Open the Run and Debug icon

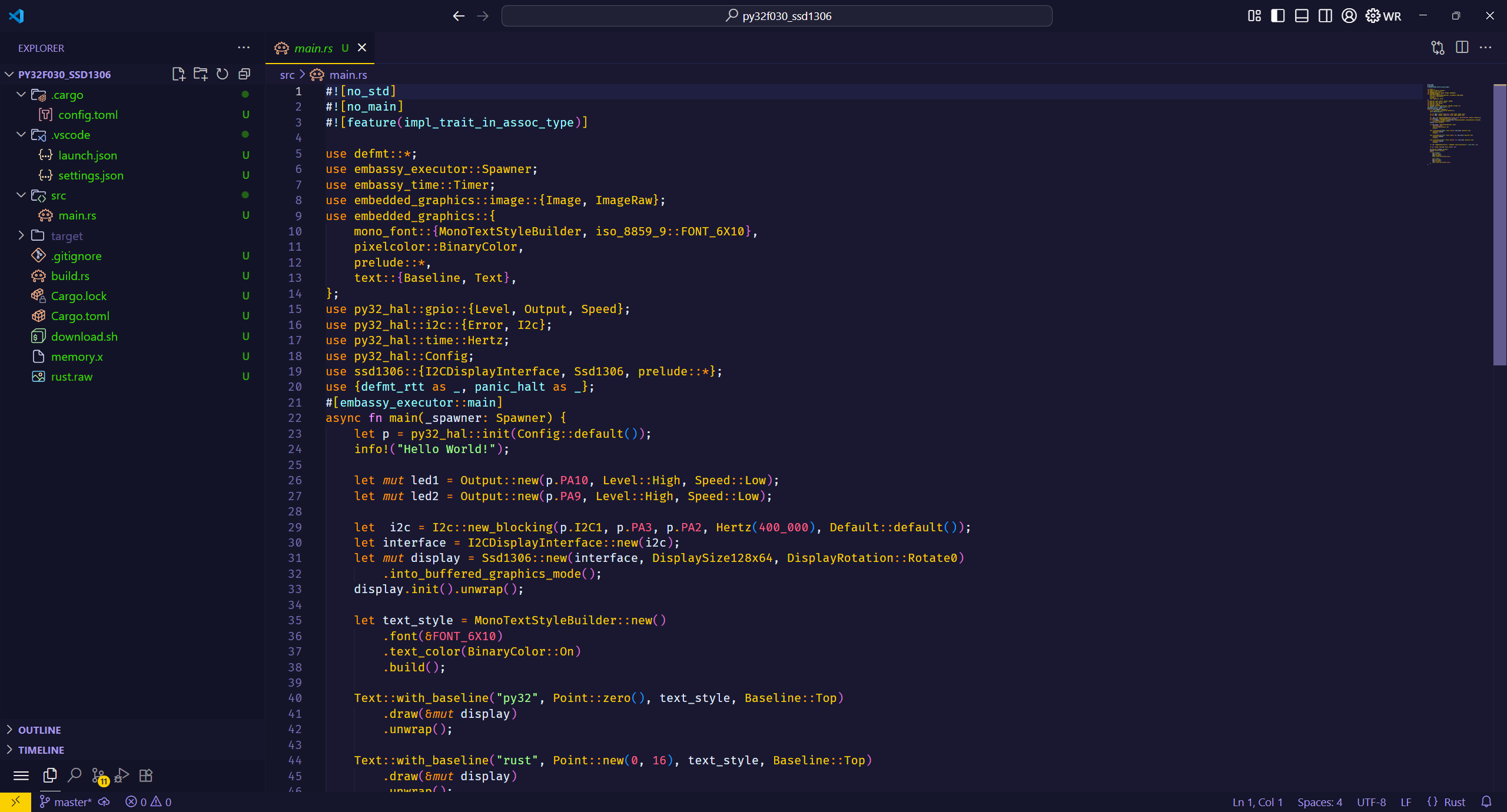click(x=122, y=776)
